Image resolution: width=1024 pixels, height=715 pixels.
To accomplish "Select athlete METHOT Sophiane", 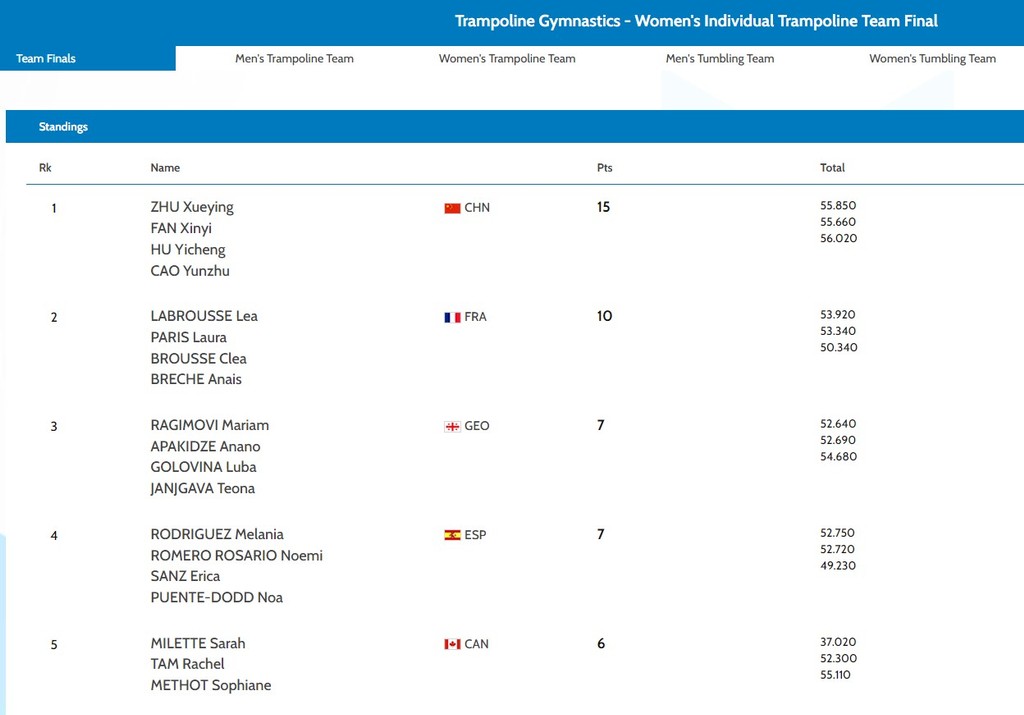I will (210, 685).
